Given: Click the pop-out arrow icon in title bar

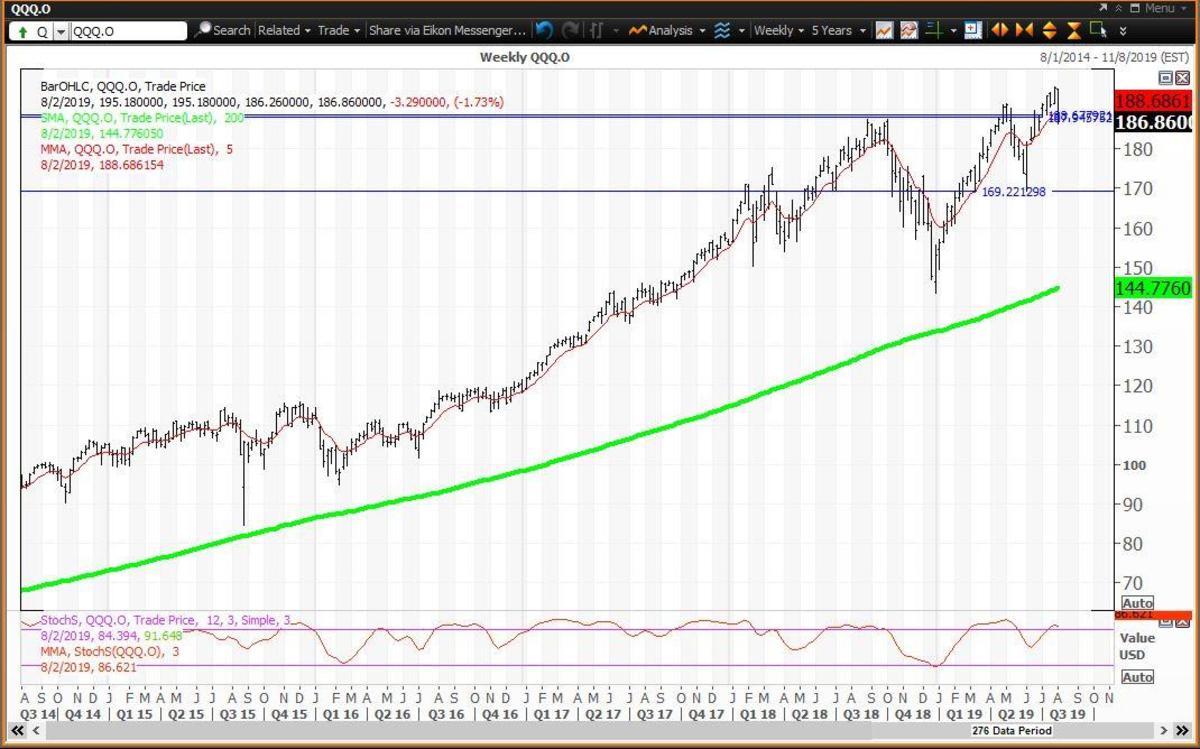Looking at the screenshot, I should coord(1103,8).
